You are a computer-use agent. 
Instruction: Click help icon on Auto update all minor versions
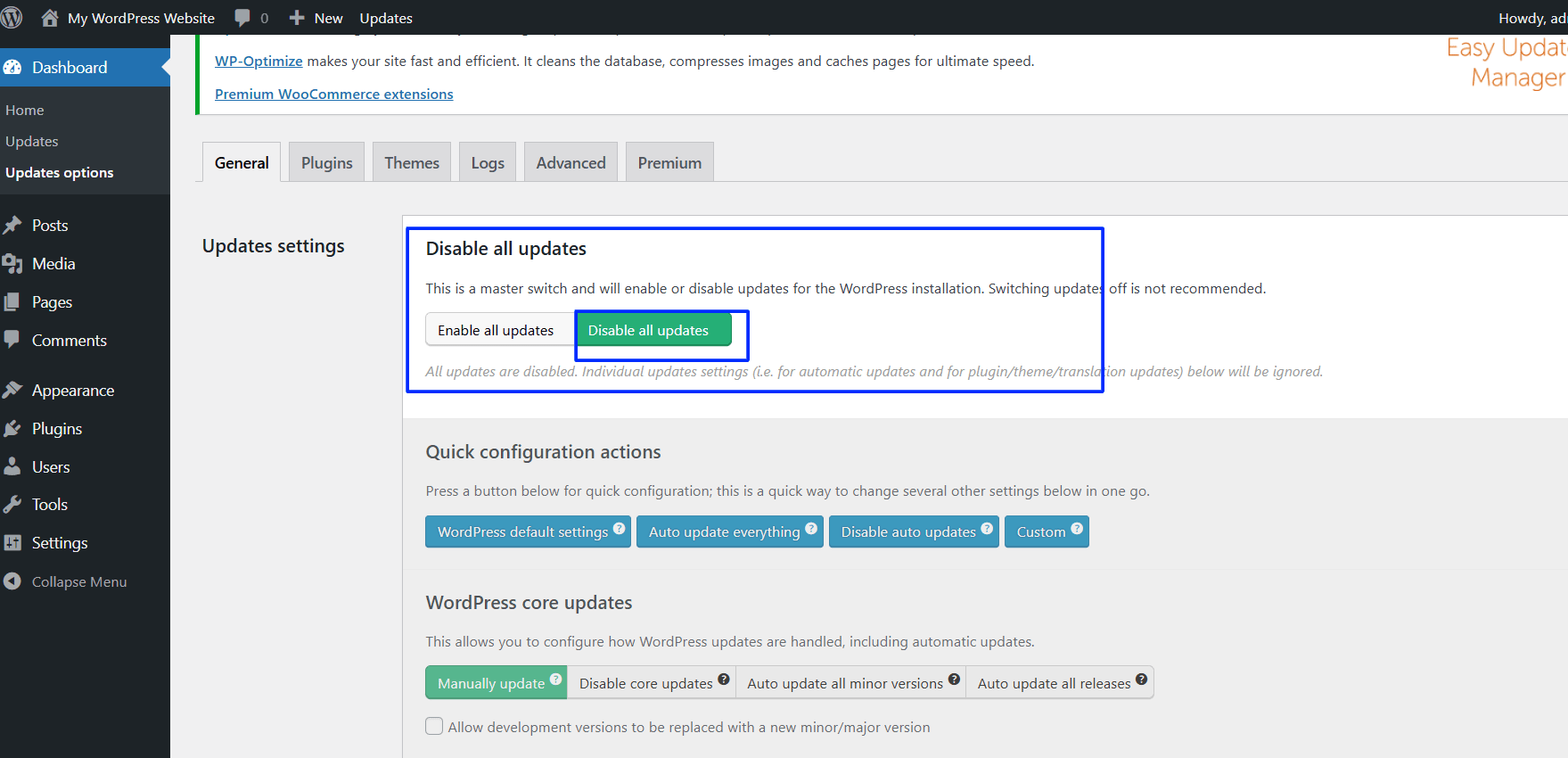(954, 679)
